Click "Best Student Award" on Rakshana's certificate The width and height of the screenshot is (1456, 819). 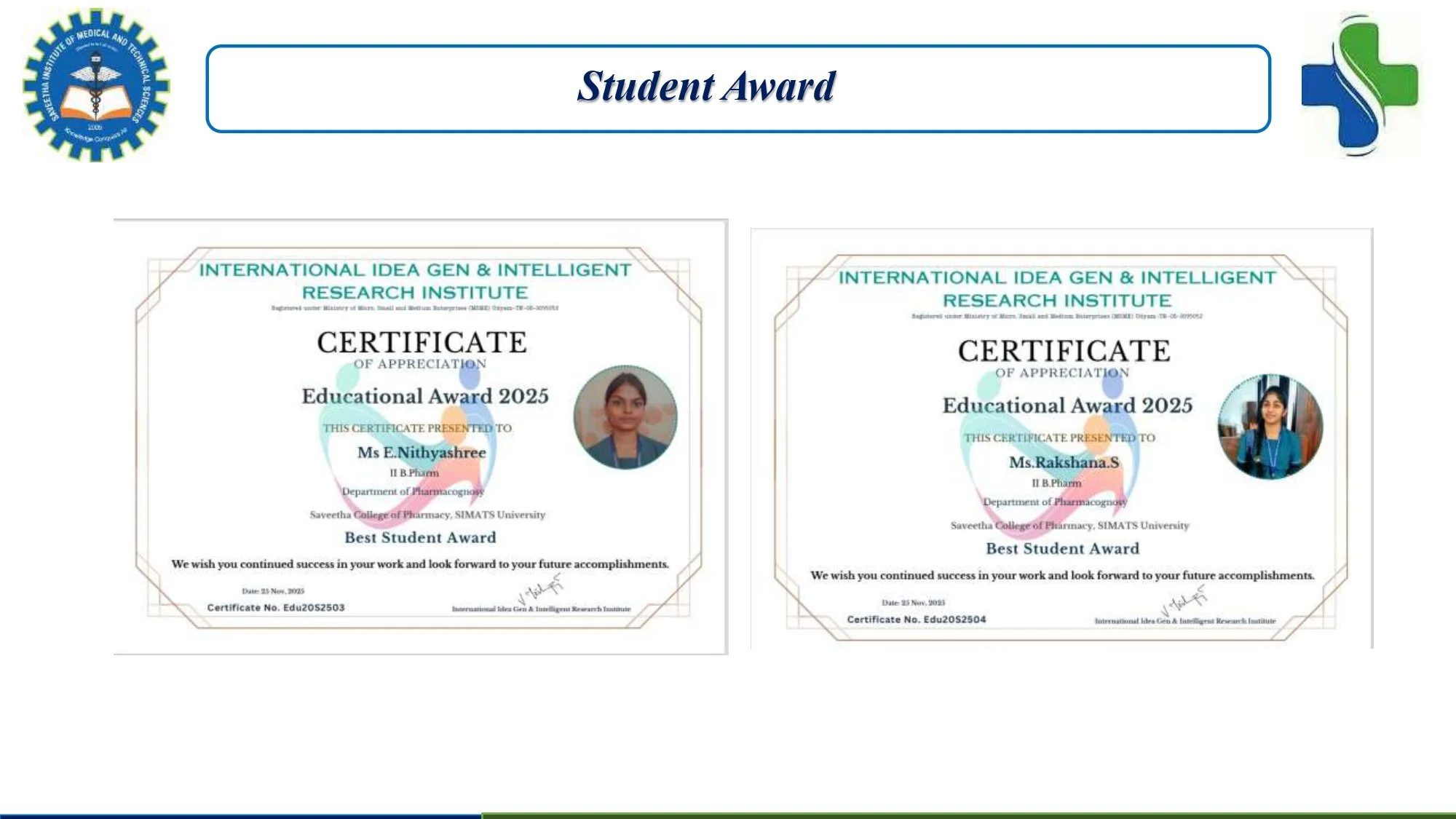coord(1063,549)
